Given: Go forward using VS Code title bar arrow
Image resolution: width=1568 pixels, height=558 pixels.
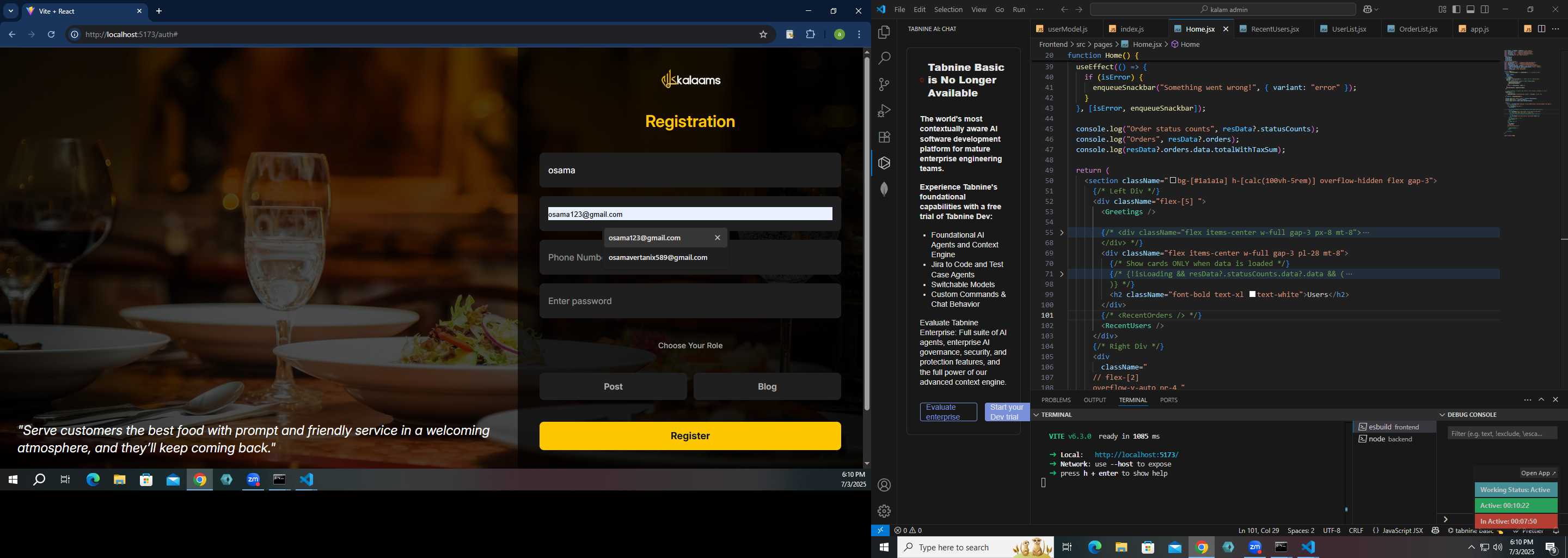Looking at the screenshot, I should (1079, 10).
